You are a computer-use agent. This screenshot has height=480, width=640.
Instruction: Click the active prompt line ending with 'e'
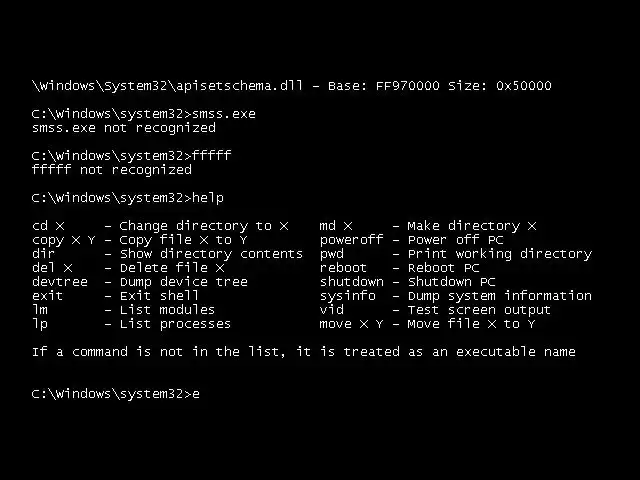pyautogui.click(x=116, y=394)
